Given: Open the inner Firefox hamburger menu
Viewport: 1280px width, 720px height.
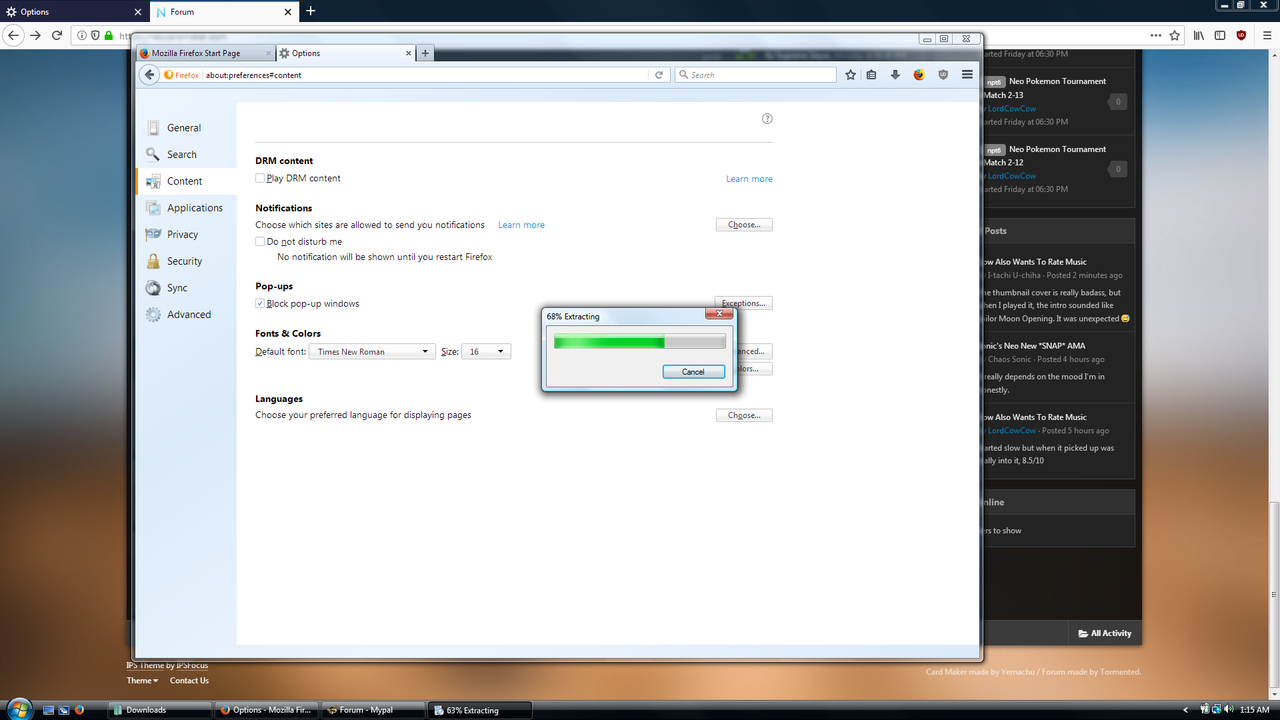Looking at the screenshot, I should [x=967, y=74].
